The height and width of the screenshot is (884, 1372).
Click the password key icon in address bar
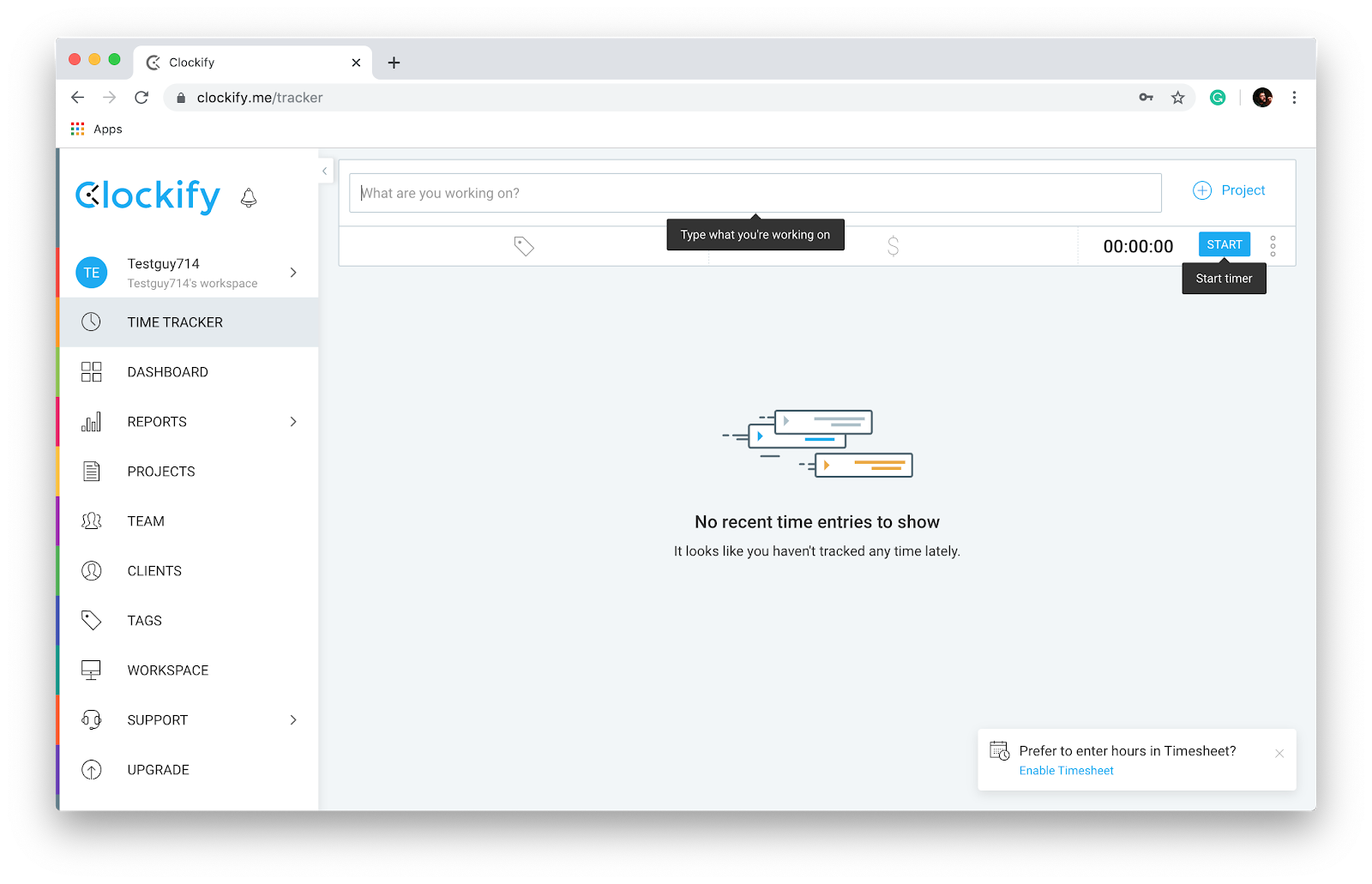[1146, 98]
